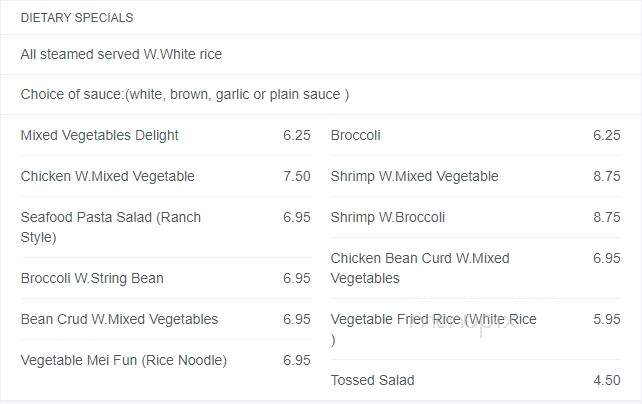The image size is (642, 404).
Task: Click the Broccoli item name
Action: [x=355, y=135]
